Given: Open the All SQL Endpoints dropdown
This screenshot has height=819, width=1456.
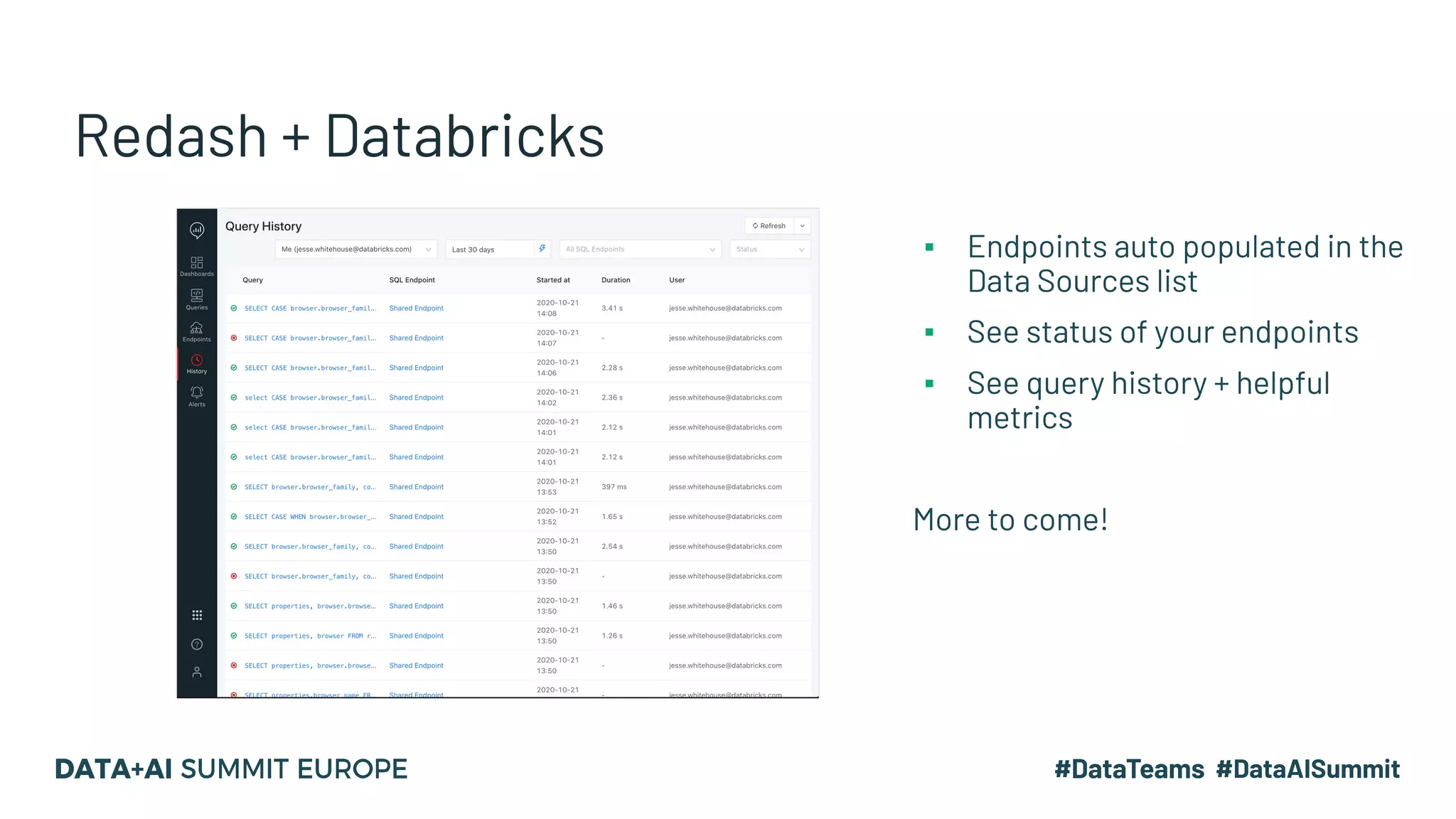Looking at the screenshot, I should [640, 250].
